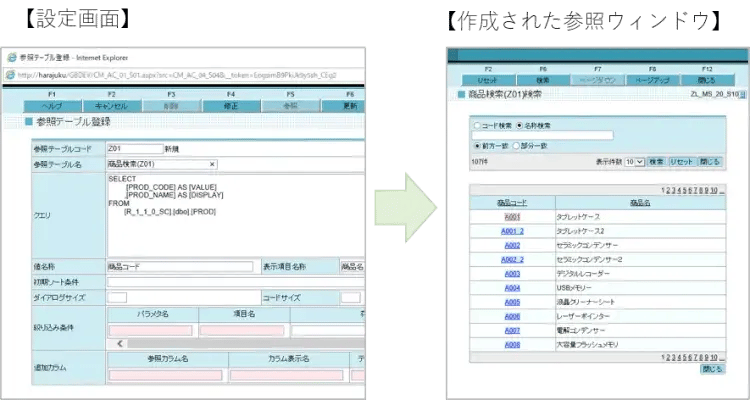Select the コード検索 radio button
The image size is (750, 400).
476,125
